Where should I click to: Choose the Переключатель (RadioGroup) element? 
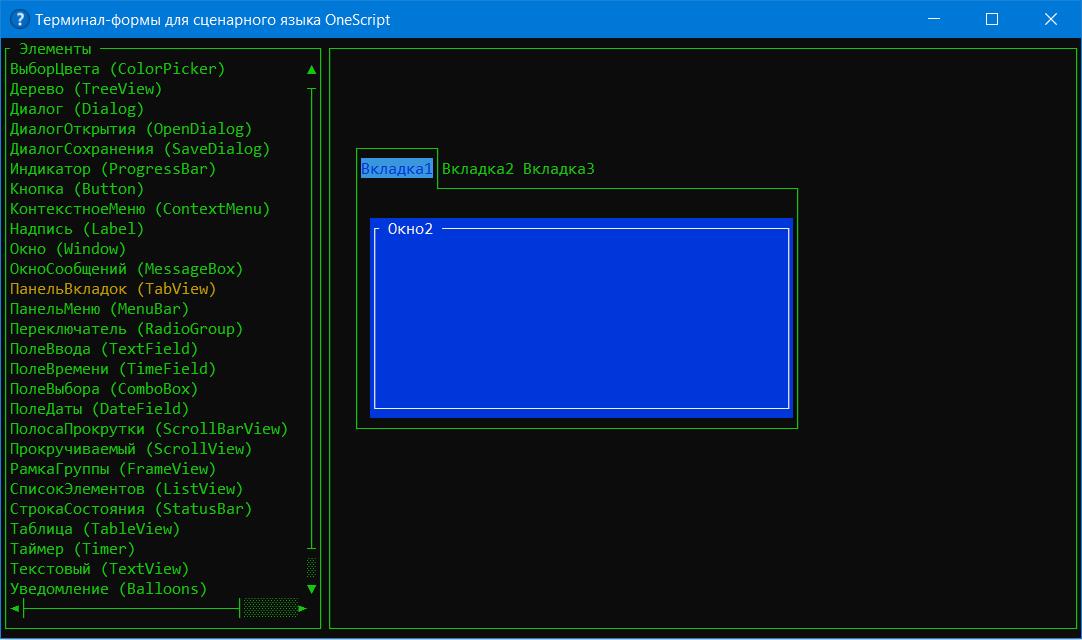(x=126, y=329)
